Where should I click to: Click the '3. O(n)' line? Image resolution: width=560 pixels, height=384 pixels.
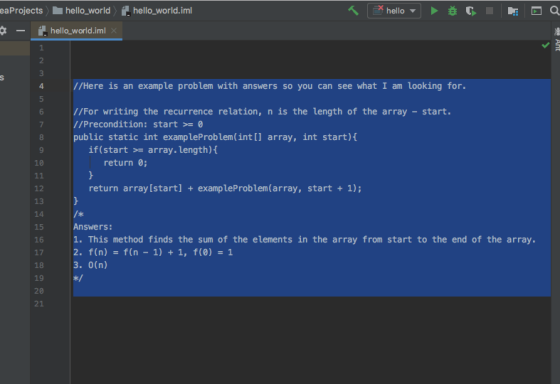tap(90, 265)
